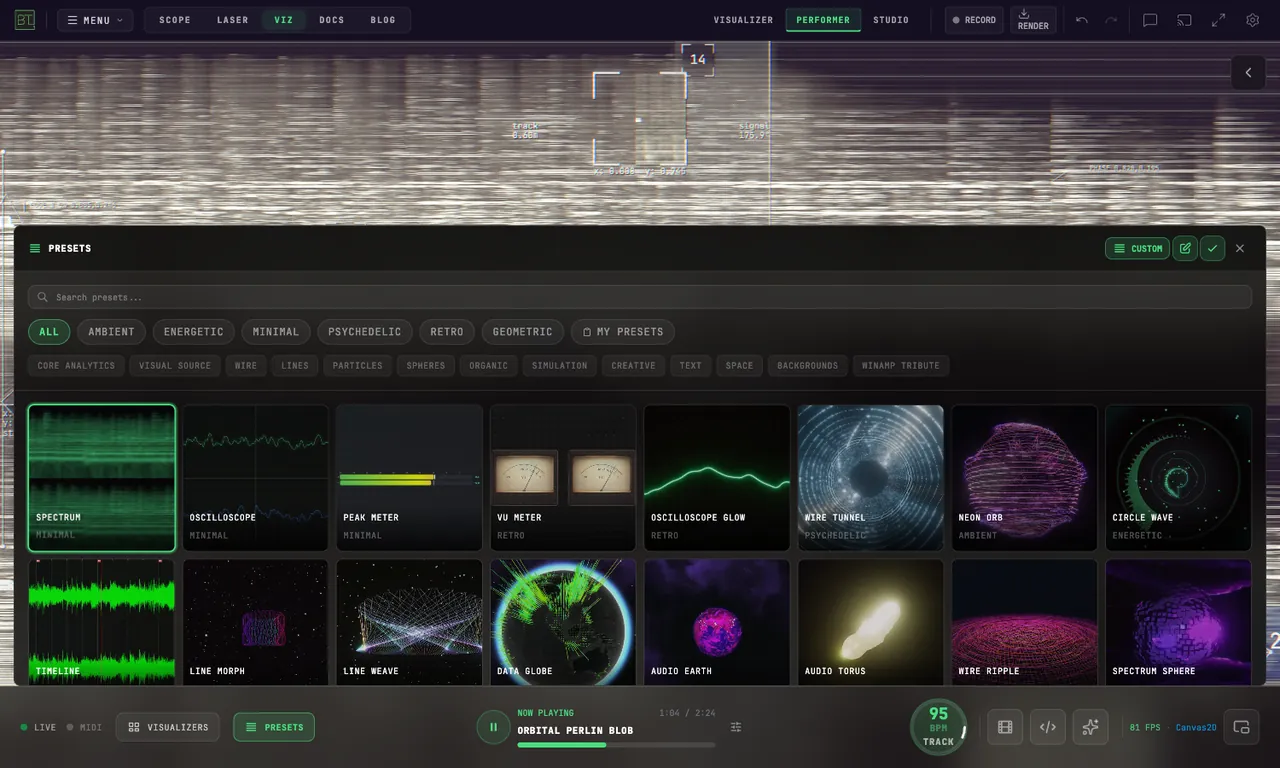Select PERFORMER mode
This screenshot has height=768, width=1280.
click(x=823, y=20)
